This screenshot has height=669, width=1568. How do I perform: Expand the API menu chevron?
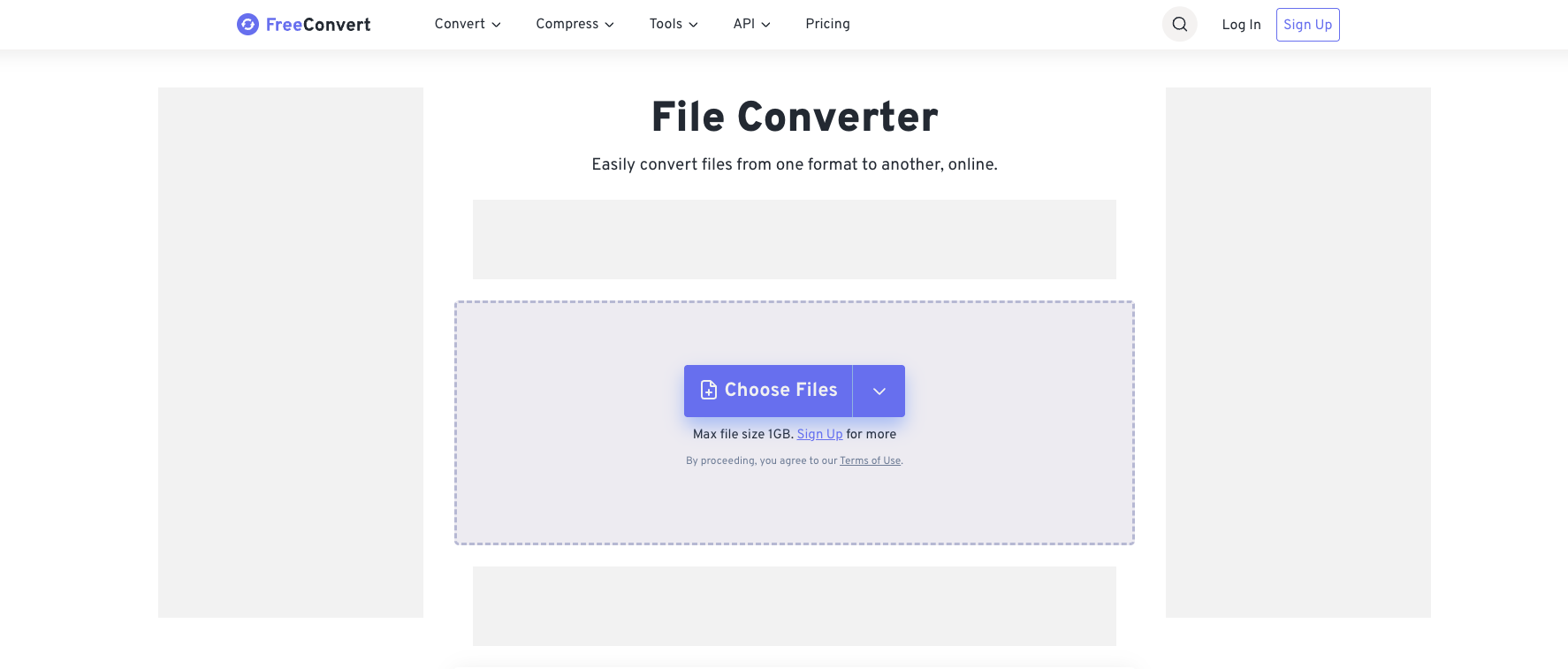[x=765, y=25]
